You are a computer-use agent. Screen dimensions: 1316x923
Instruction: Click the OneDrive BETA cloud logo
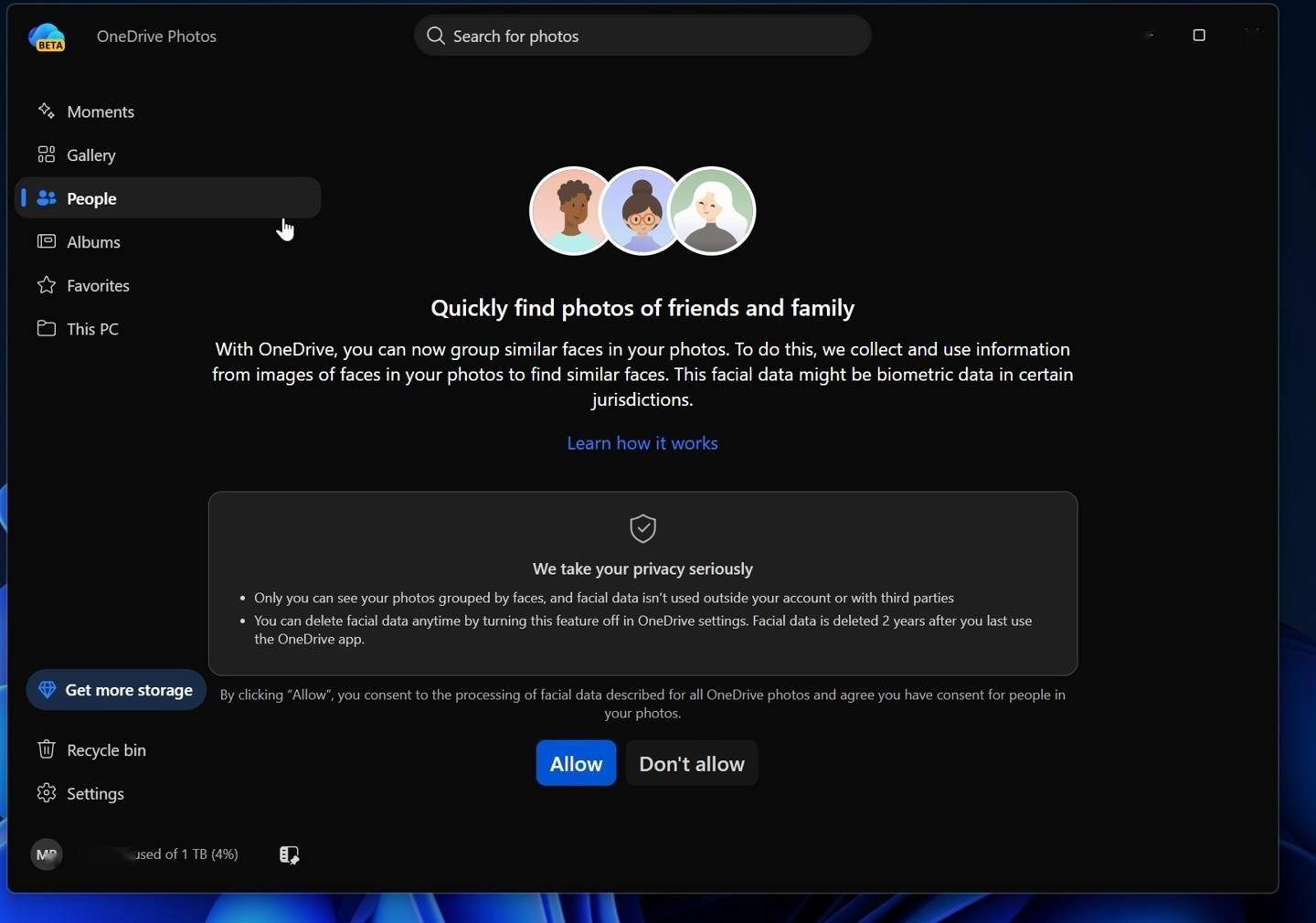point(47,37)
